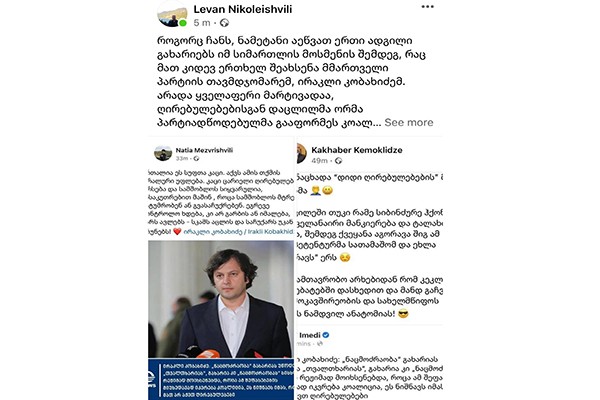Open the photo of the man in a suit
The image size is (600, 400).
coord(221,299)
